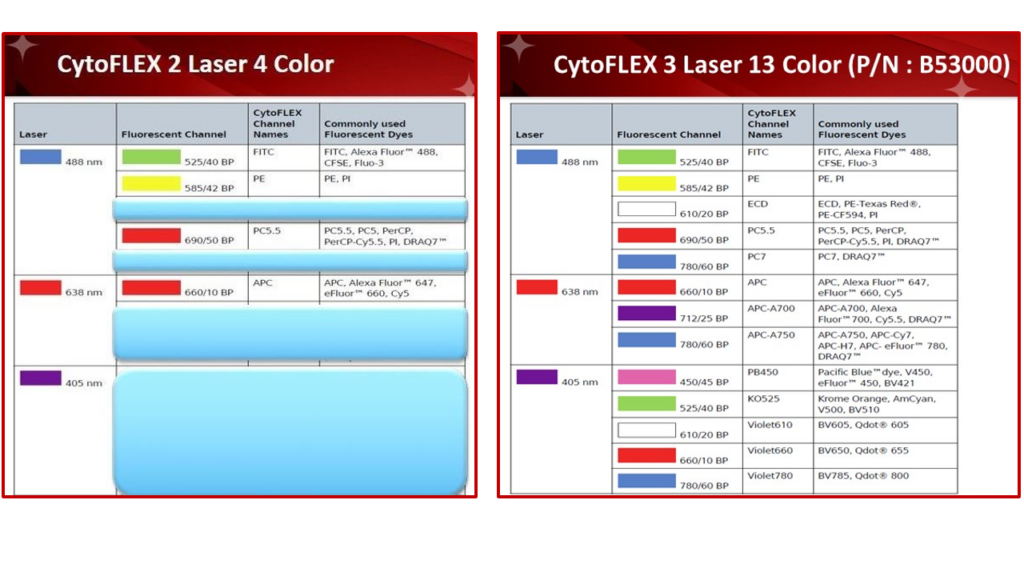Toggle the blue 488 nm laser indicator

[40, 156]
